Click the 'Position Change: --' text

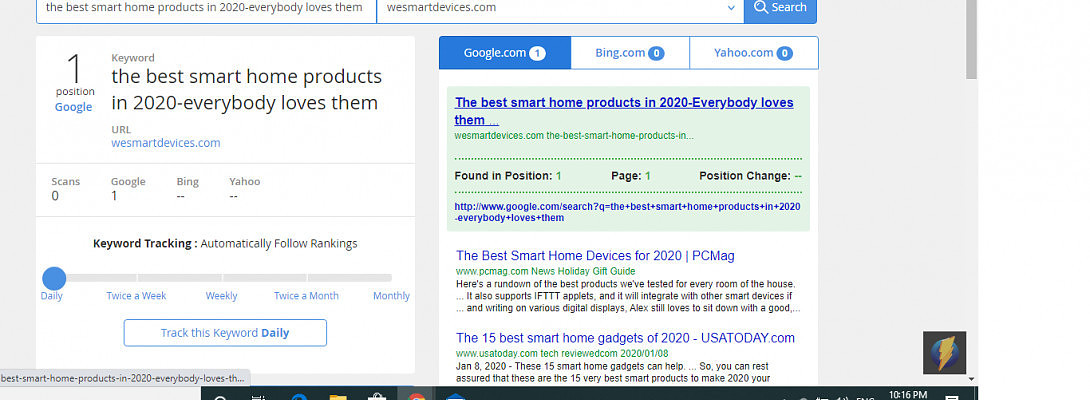(750, 176)
